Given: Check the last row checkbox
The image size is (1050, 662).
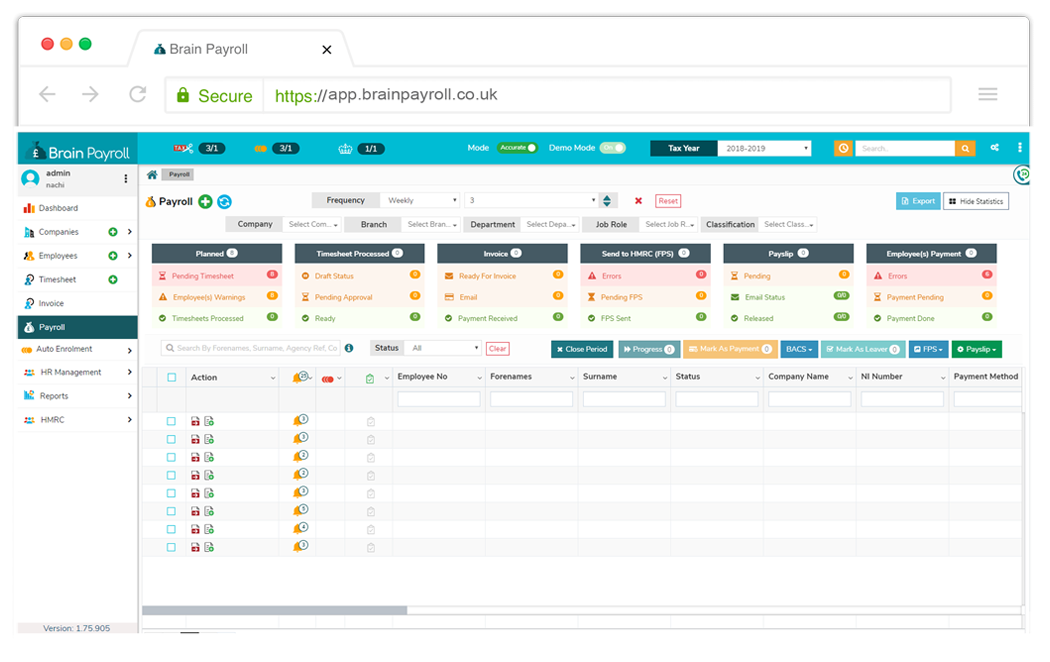Looking at the screenshot, I should click(x=171, y=548).
